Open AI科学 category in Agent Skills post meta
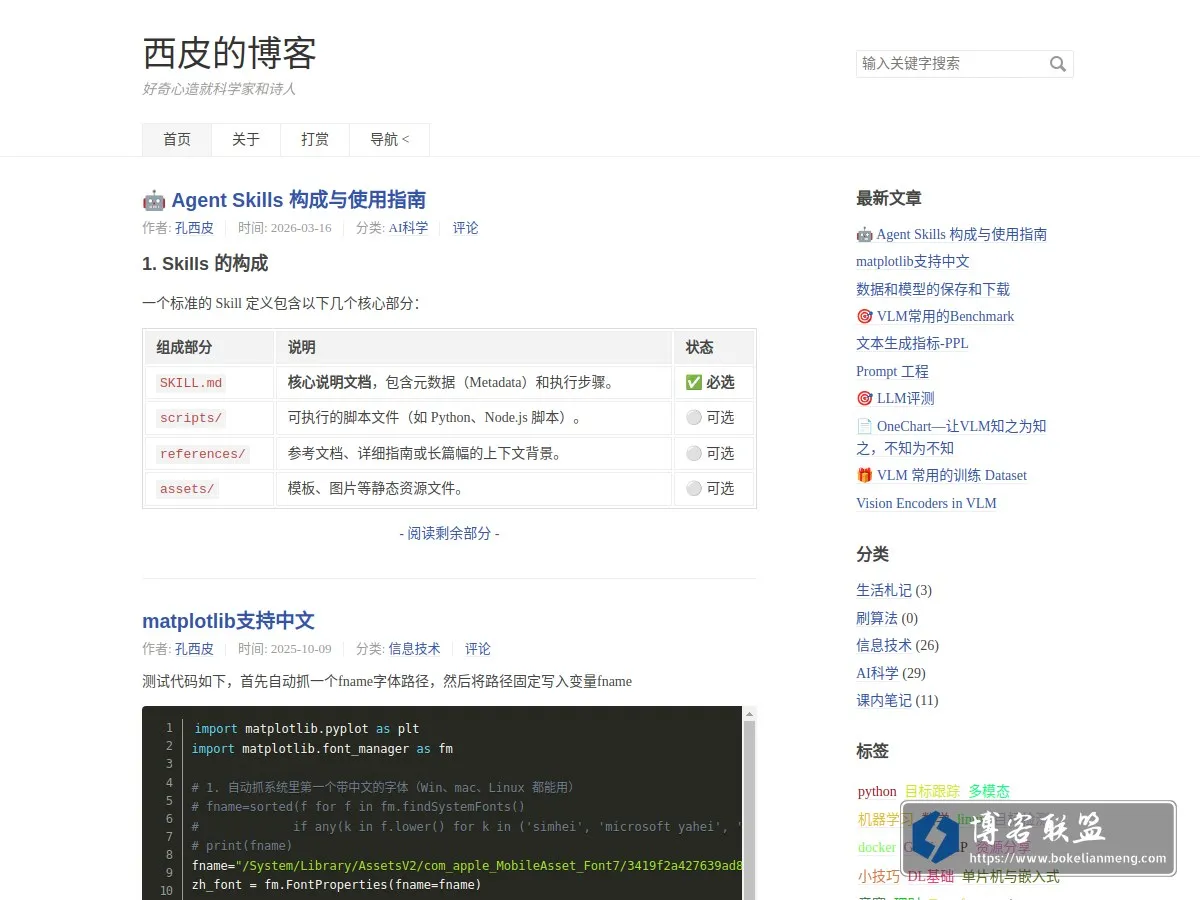 click(408, 228)
